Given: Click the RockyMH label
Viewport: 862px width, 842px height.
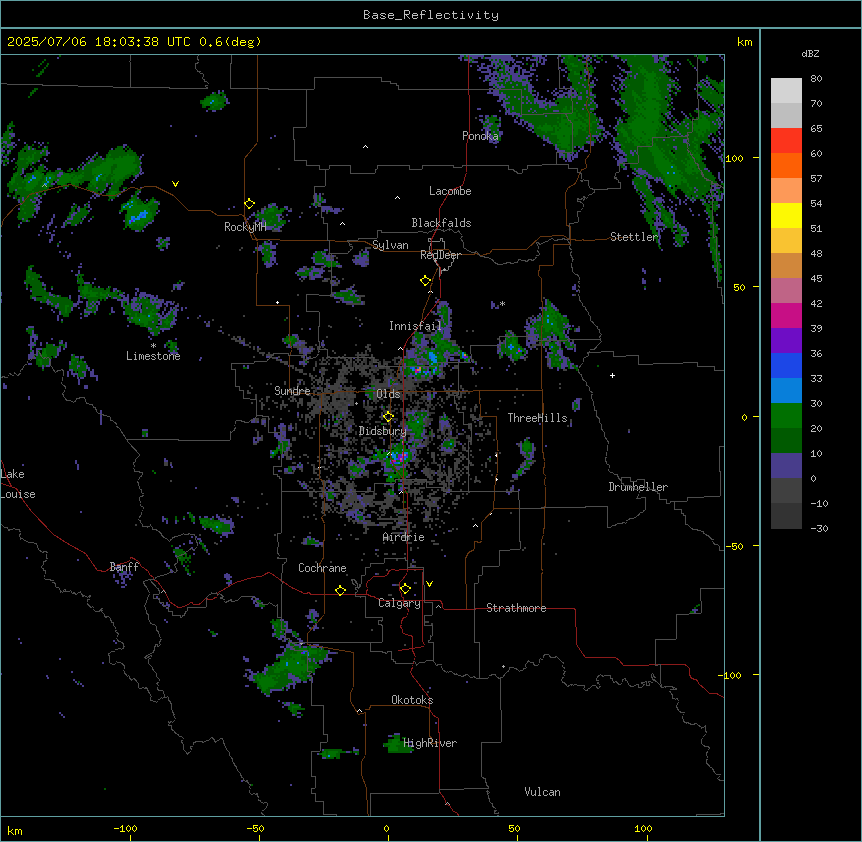Looking at the screenshot, I should click(x=245, y=227).
